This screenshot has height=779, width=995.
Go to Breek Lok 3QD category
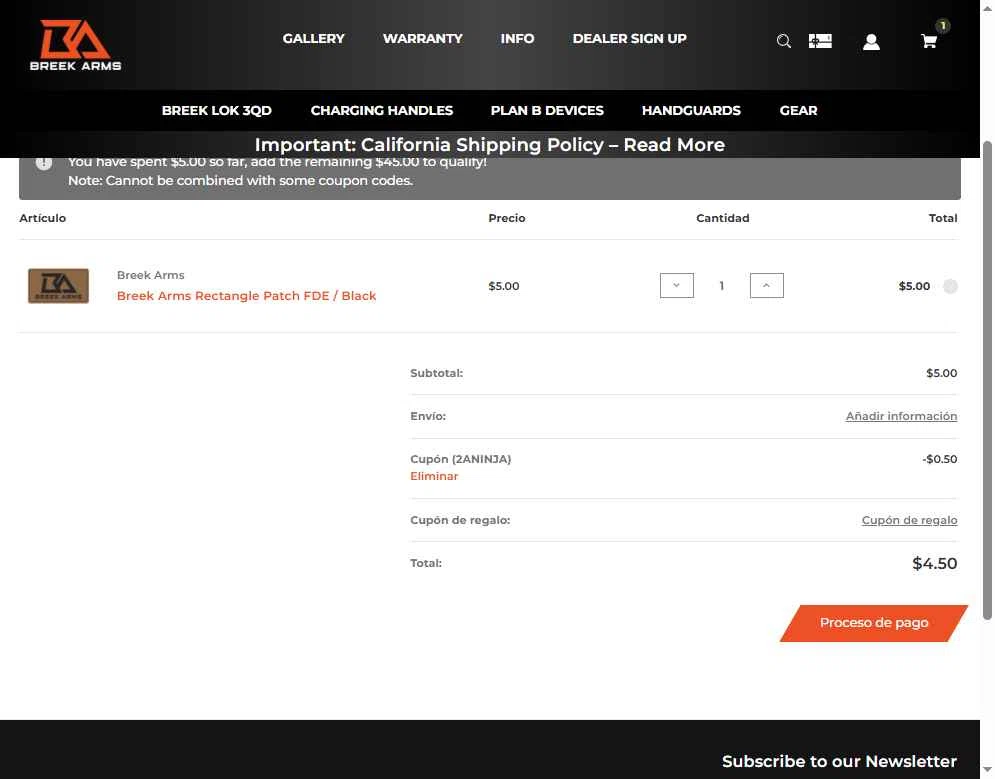point(216,110)
